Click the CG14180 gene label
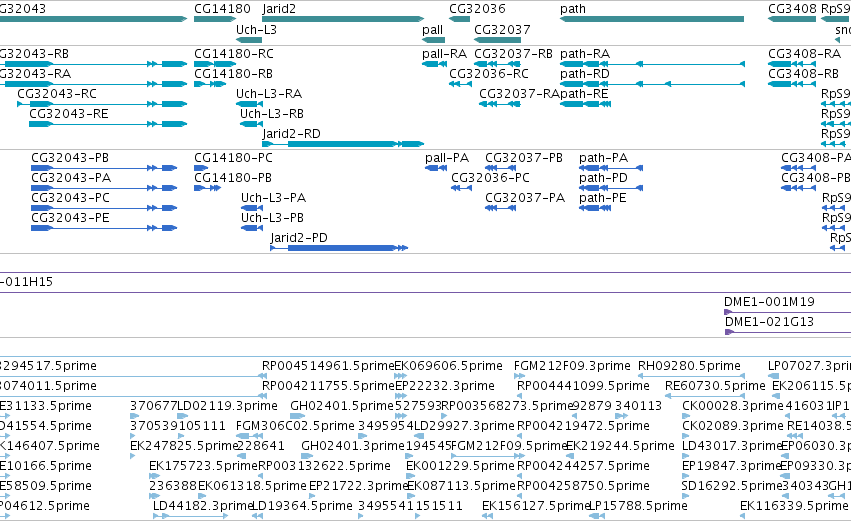Viewport: 851px width, 521px height. pos(222,9)
